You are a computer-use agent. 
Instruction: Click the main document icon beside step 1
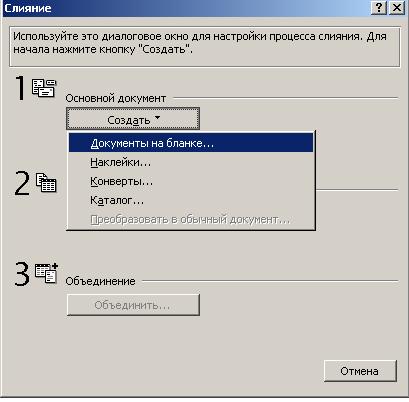tap(44, 88)
